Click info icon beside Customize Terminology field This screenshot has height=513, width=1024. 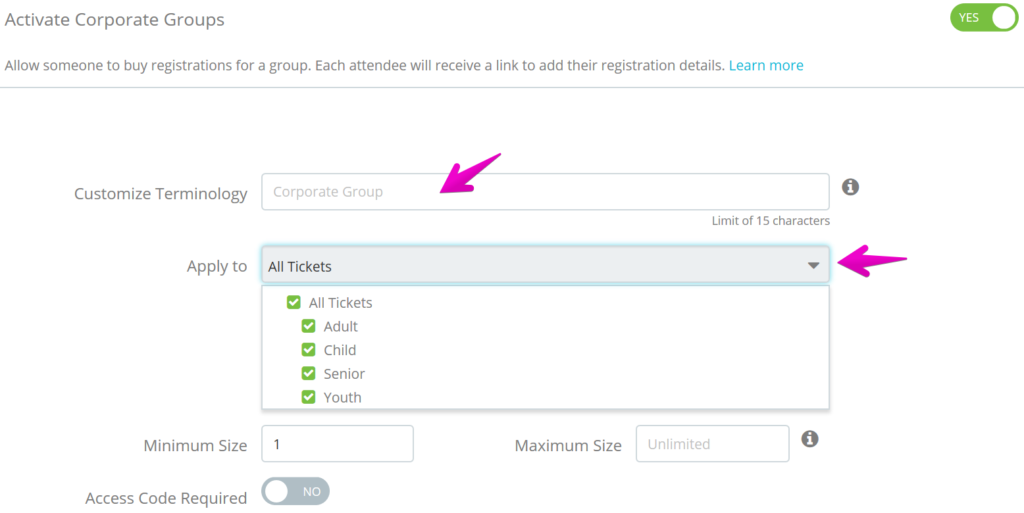click(x=850, y=187)
